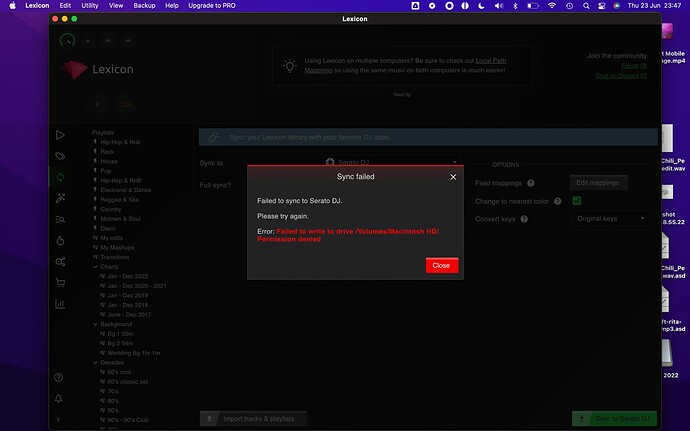690x431 pixels.
Task: Select the My Mashups playlist
Action: [117, 247]
